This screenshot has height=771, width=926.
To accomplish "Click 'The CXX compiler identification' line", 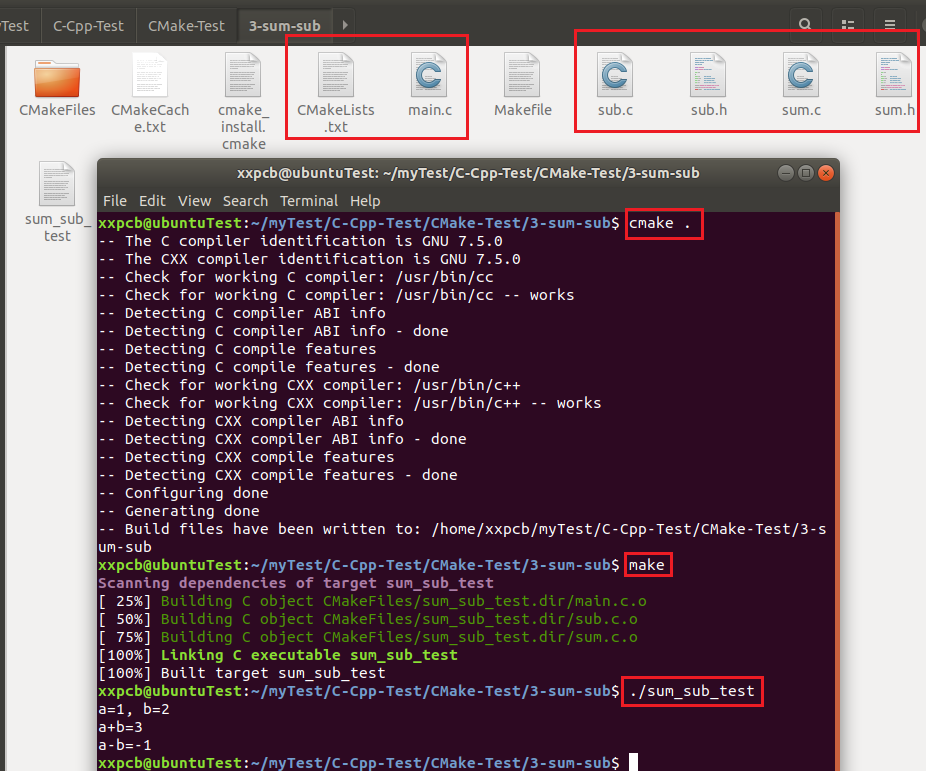I will pos(309,259).
